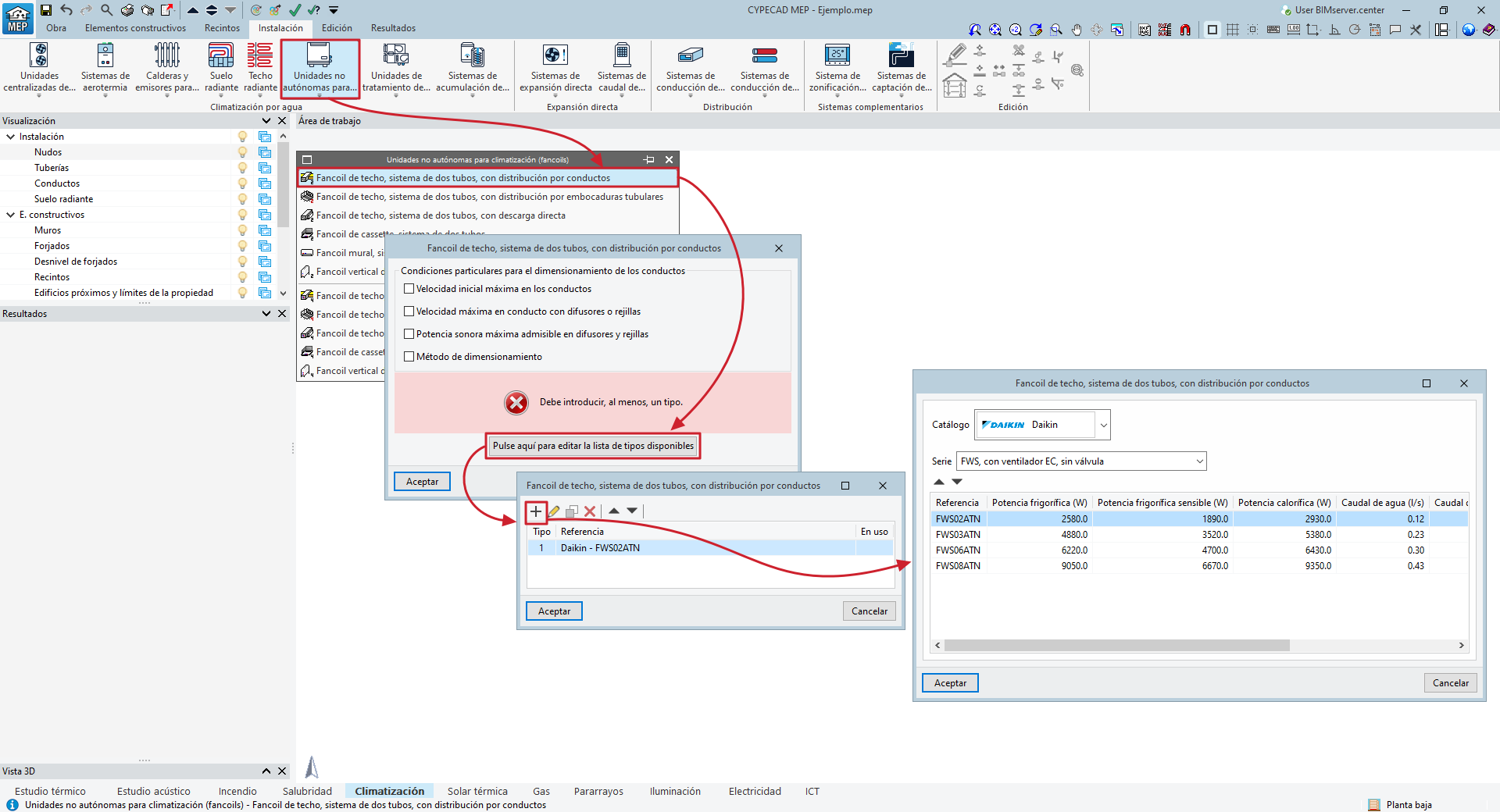
Task: Click the search magnifier in title bar
Action: tap(106, 10)
